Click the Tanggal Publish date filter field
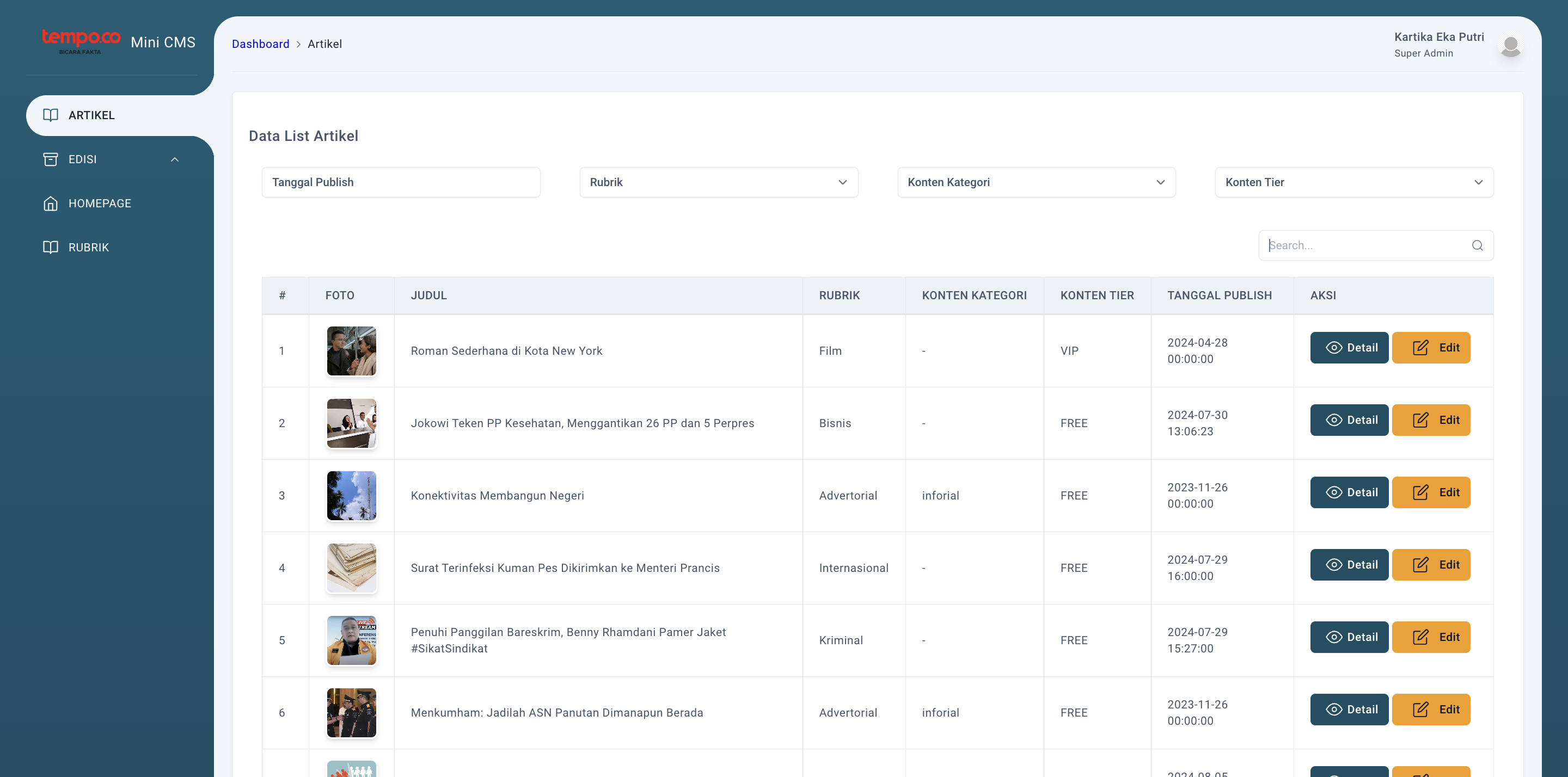 401,182
